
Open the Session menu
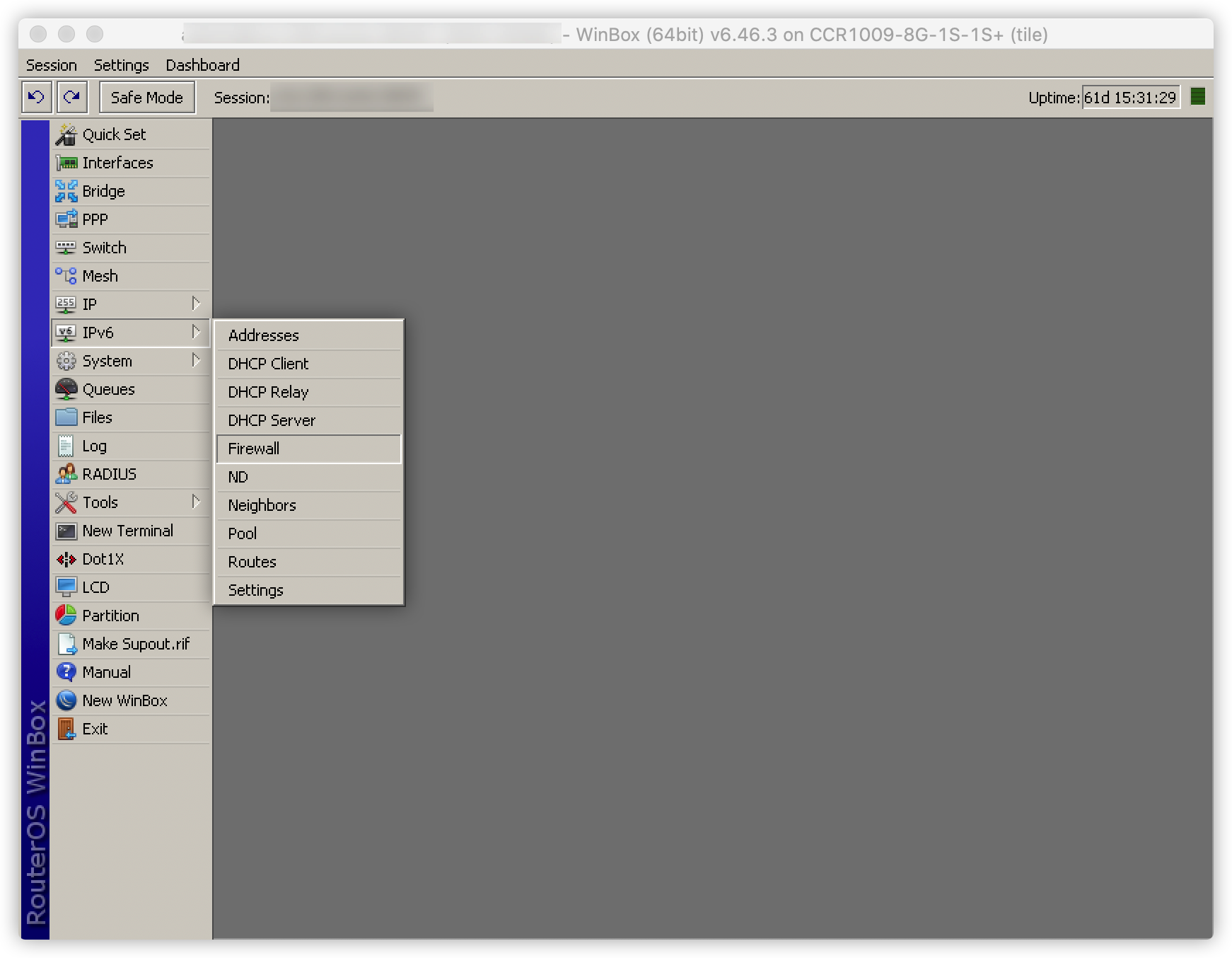tap(51, 65)
